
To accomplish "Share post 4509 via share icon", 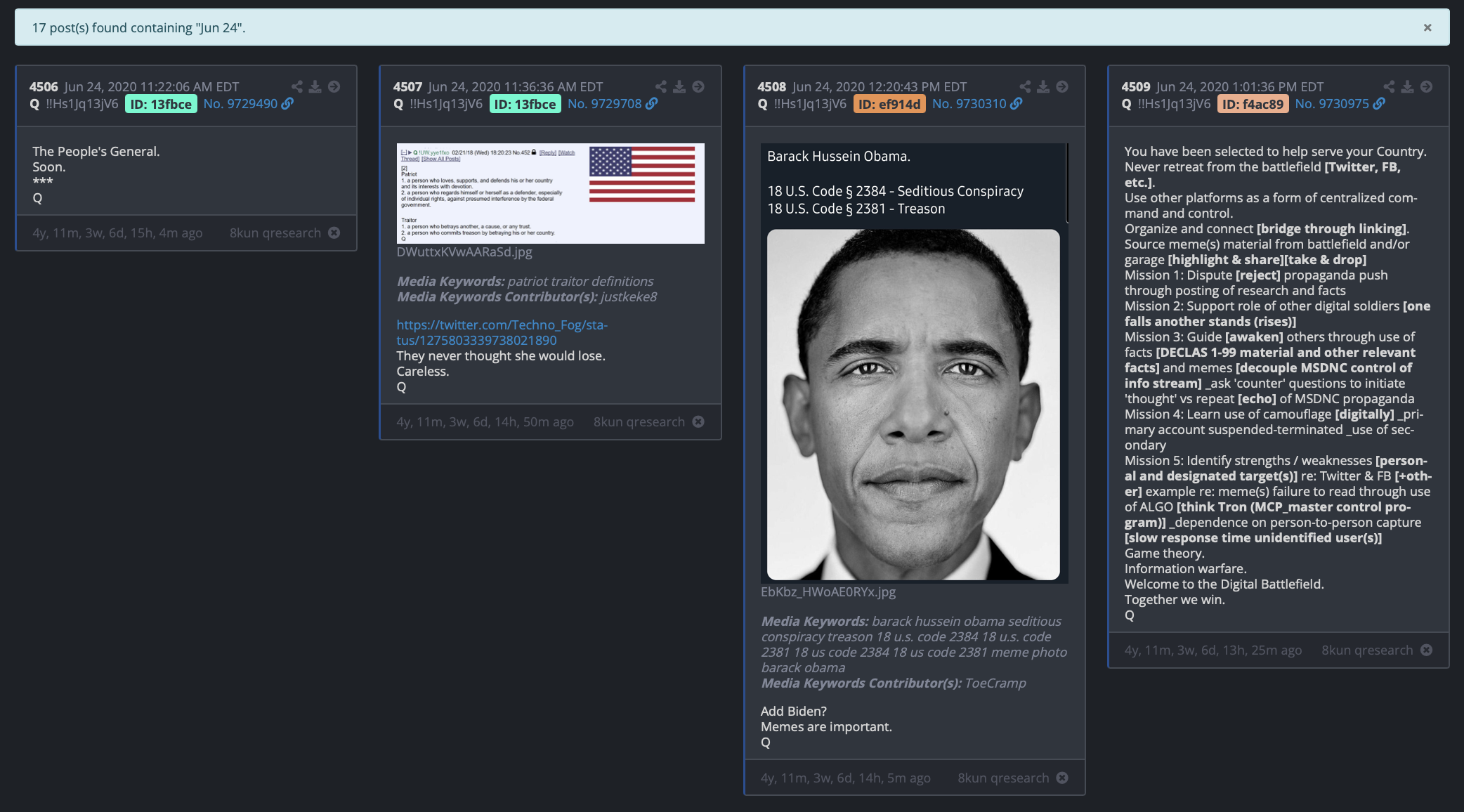I will [1390, 86].
